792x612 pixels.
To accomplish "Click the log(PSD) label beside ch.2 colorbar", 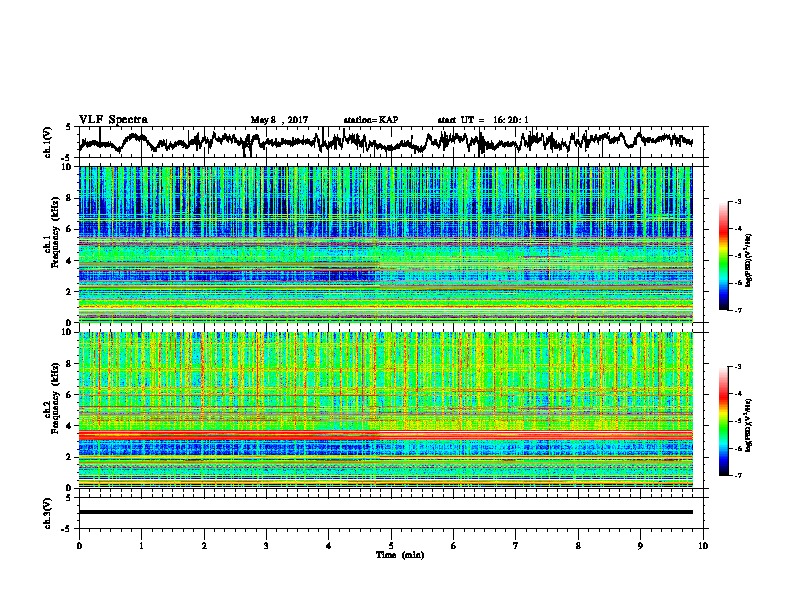I will pyautogui.click(x=749, y=425).
